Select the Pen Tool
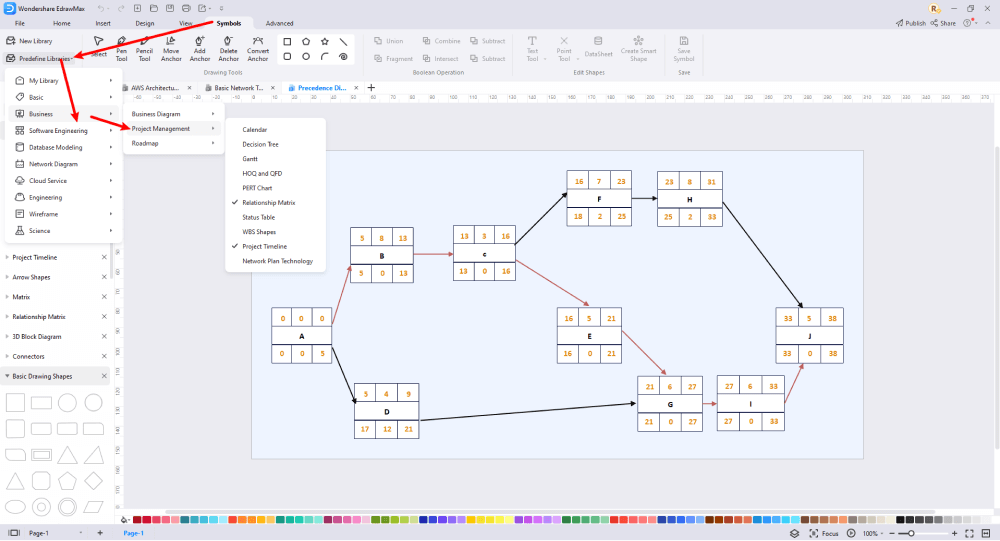Screen dimensions: 1000x541 121,49
